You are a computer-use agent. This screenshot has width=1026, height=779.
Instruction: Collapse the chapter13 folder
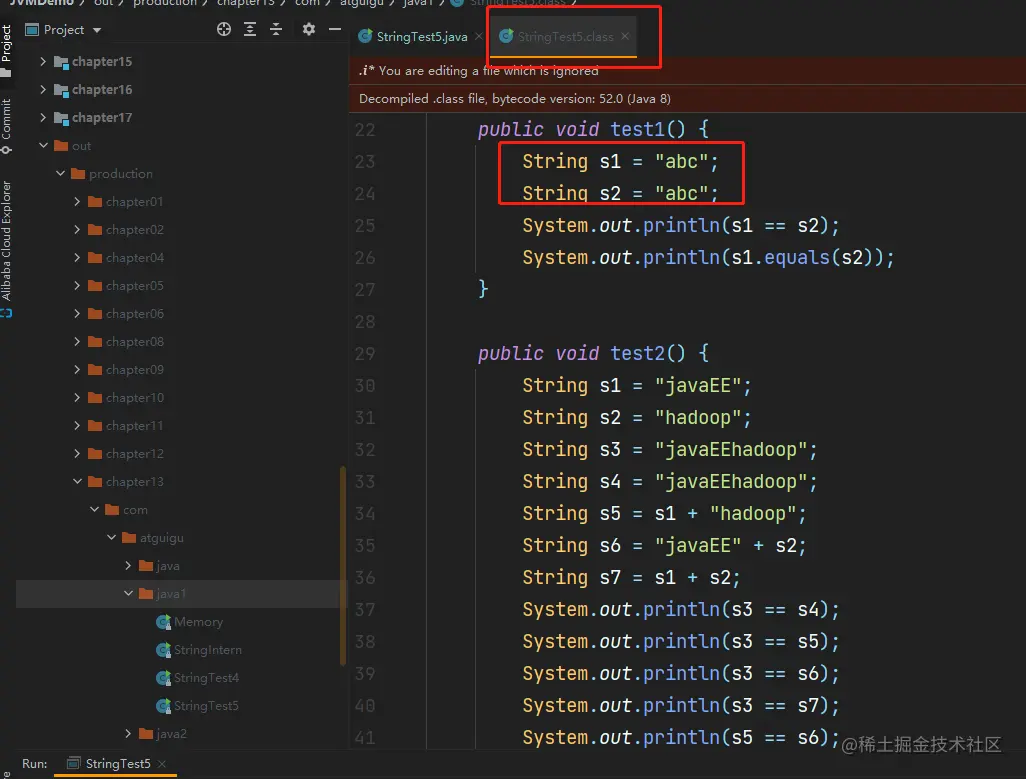click(x=77, y=481)
